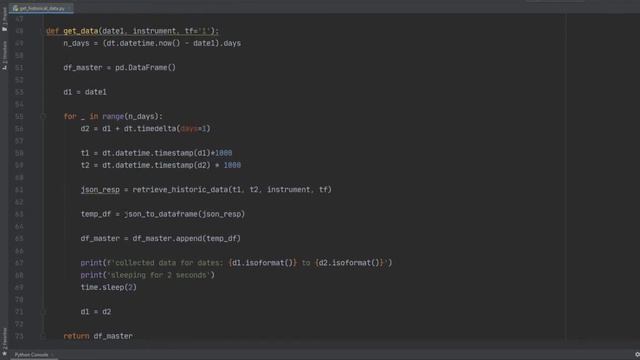Close the get_historical_data.py tab
Screen dimensions: 640x360
70,8
